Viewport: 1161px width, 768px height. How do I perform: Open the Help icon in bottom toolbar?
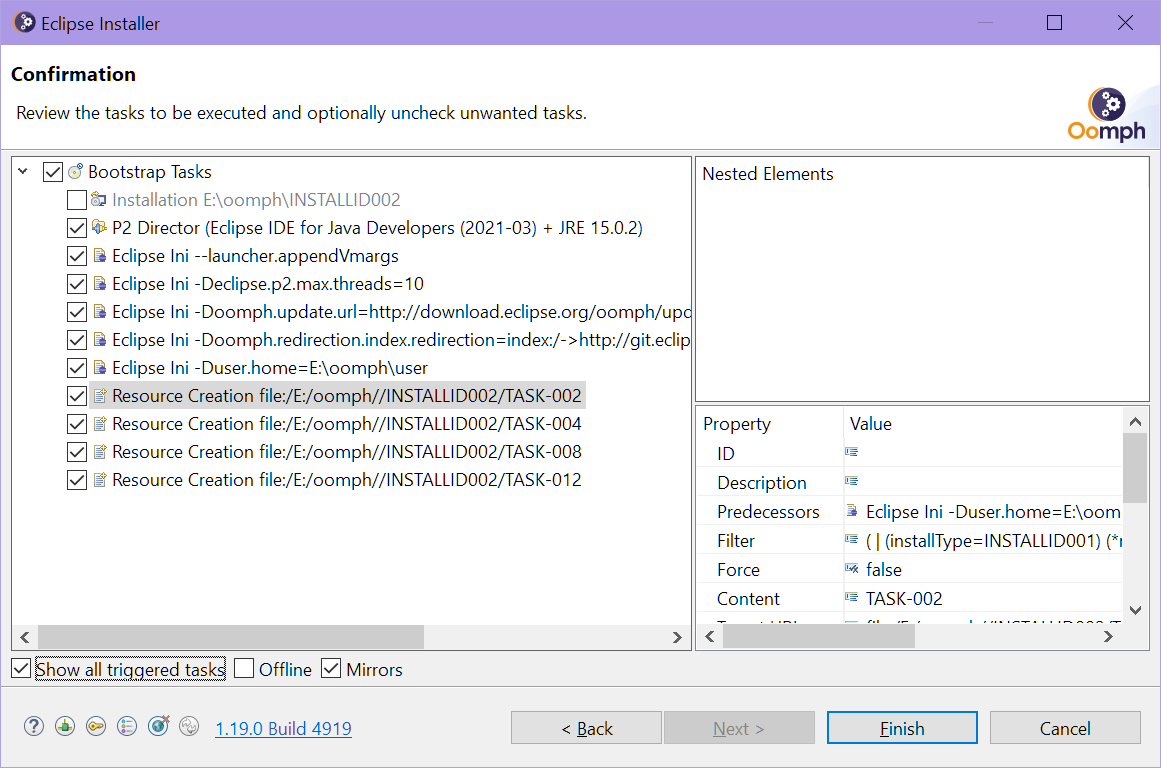click(34, 727)
